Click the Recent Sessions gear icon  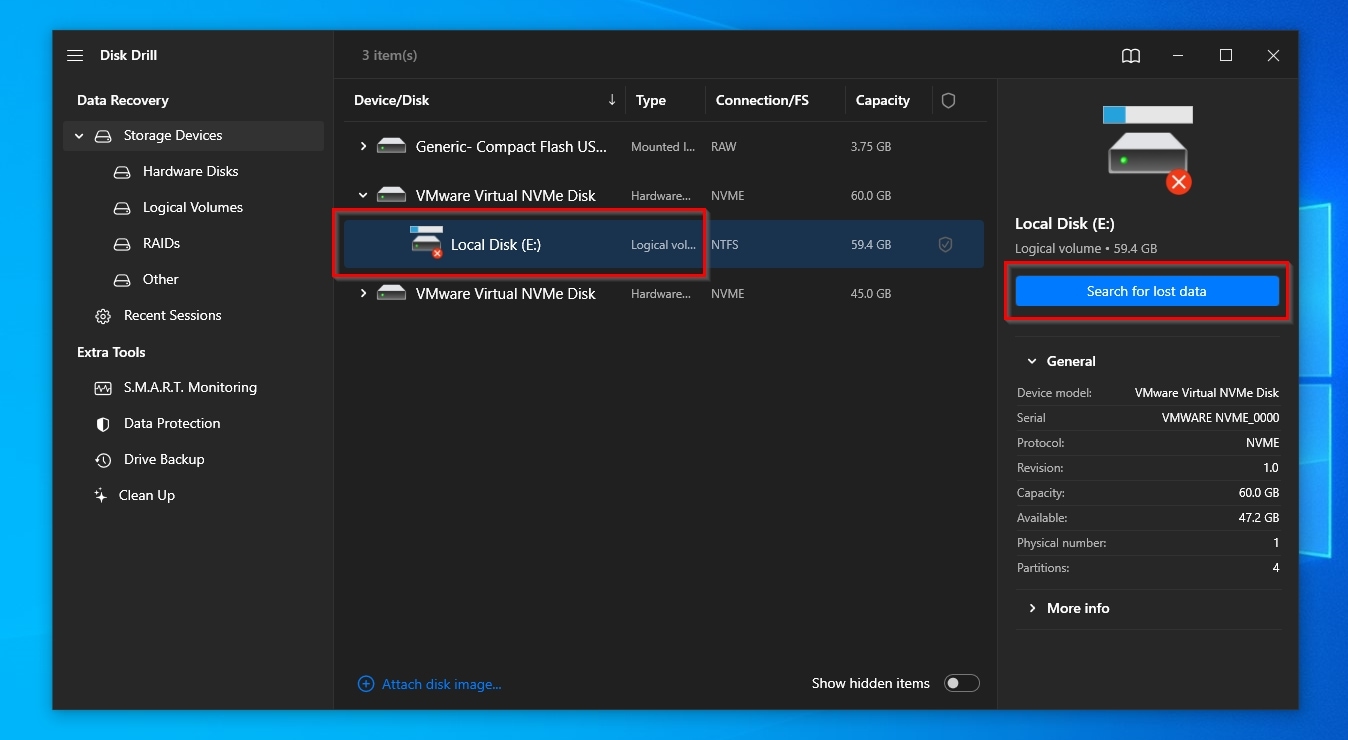tap(102, 316)
